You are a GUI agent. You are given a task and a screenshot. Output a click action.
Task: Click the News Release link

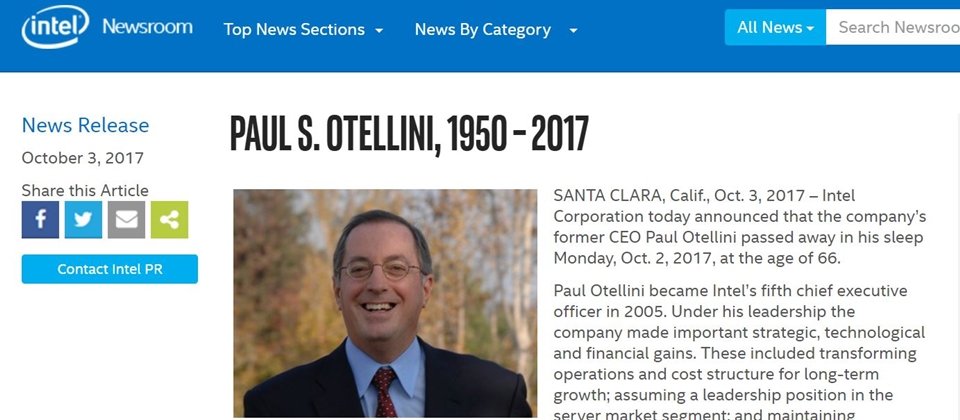[x=85, y=125]
